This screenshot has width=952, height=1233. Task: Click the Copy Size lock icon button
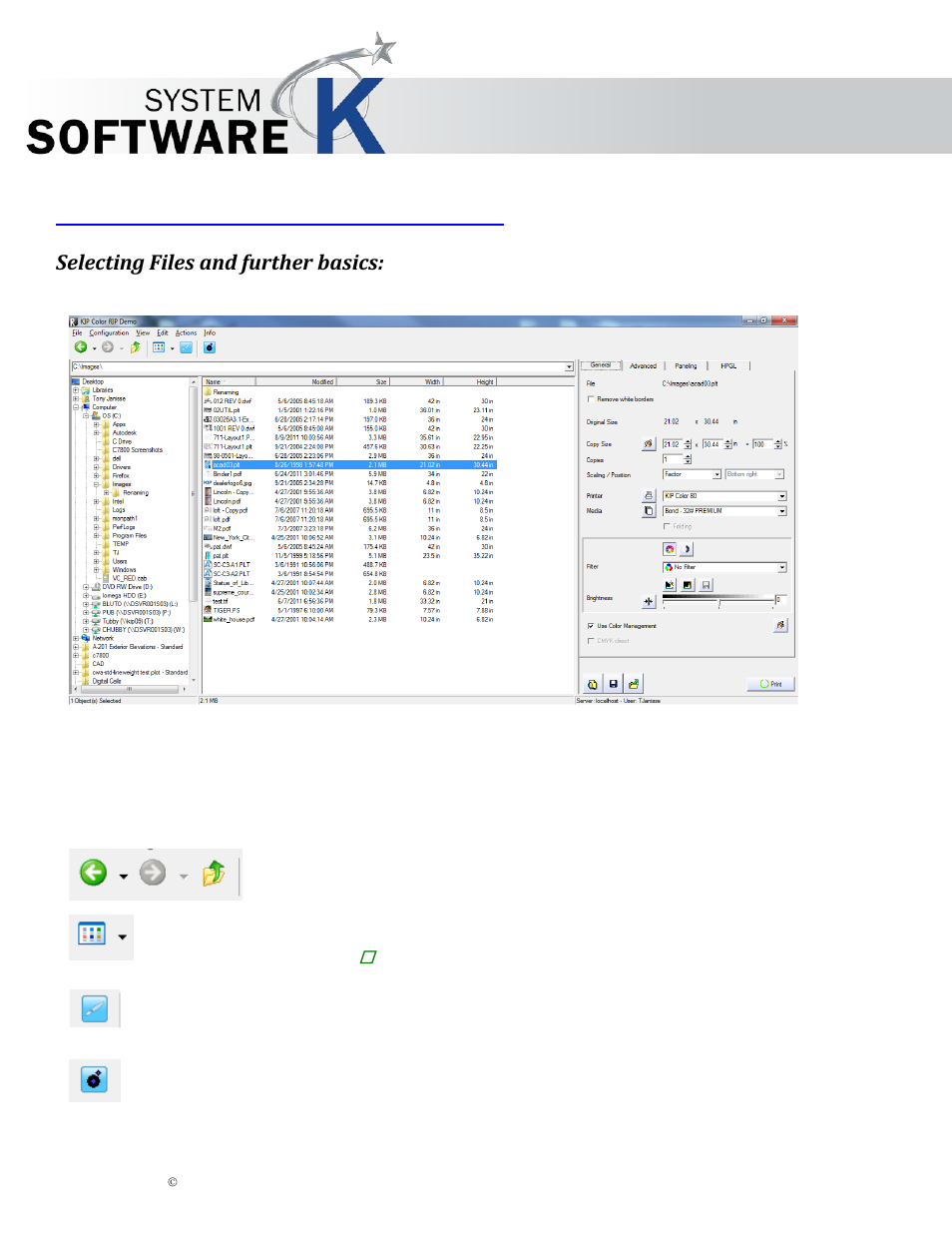coord(649,444)
